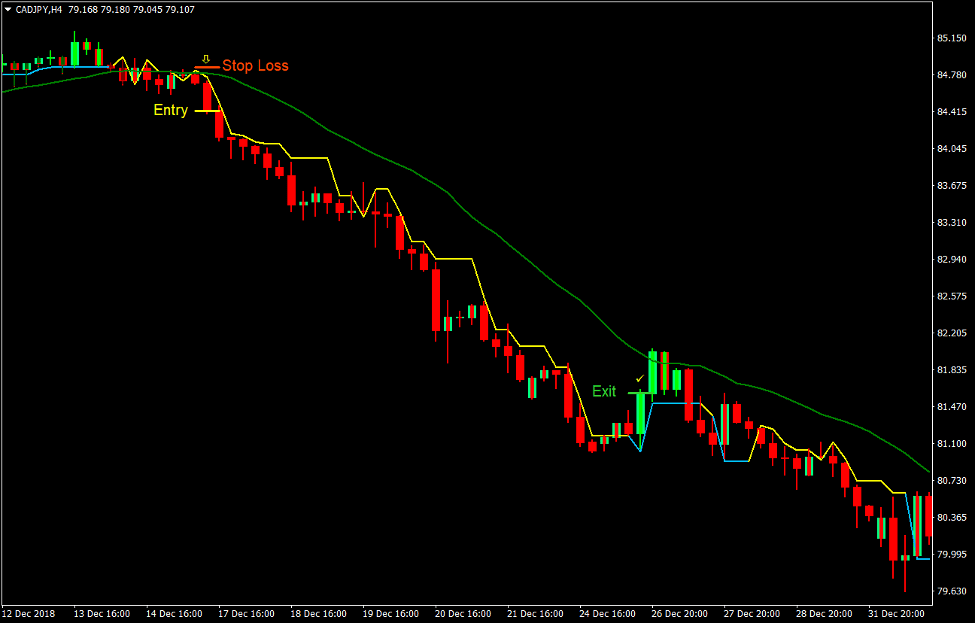This screenshot has width=977, height=625.
Task: Select the yellow Entry label
Action: 171,110
